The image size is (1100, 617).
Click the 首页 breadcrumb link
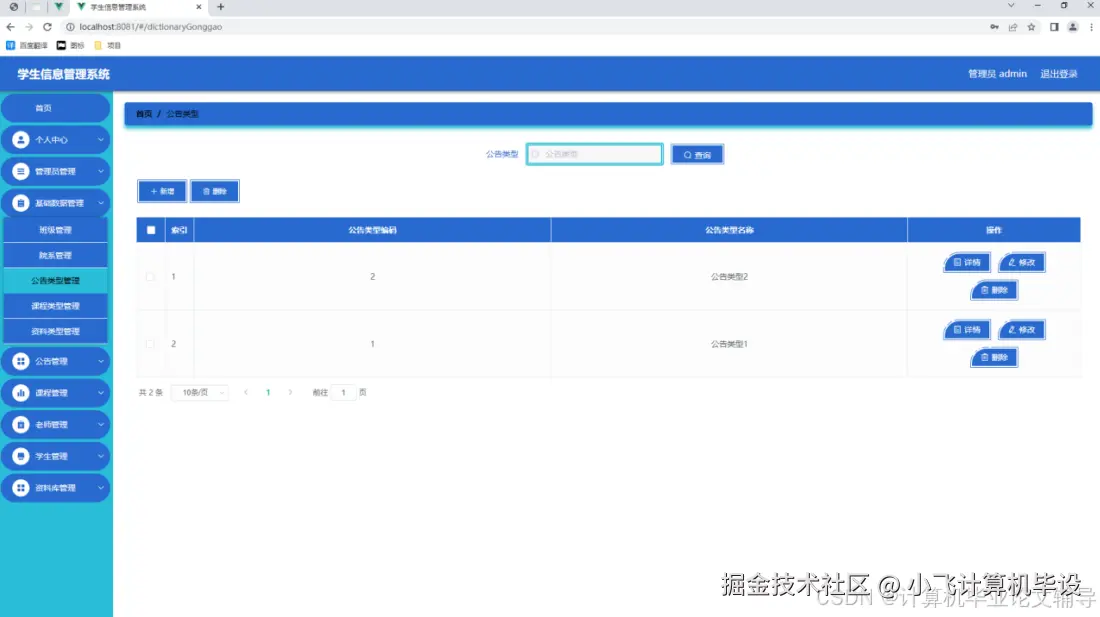tap(144, 114)
